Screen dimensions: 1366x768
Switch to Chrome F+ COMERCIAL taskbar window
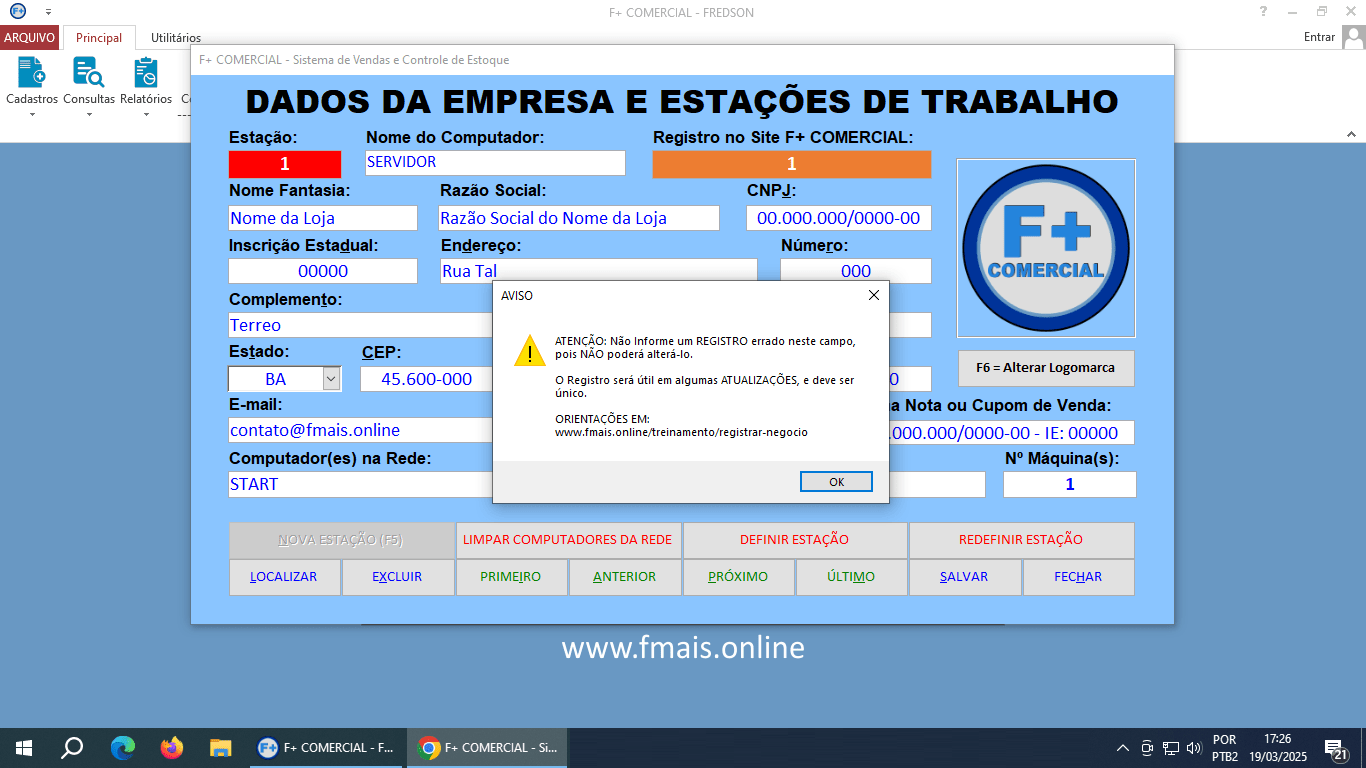coord(487,748)
